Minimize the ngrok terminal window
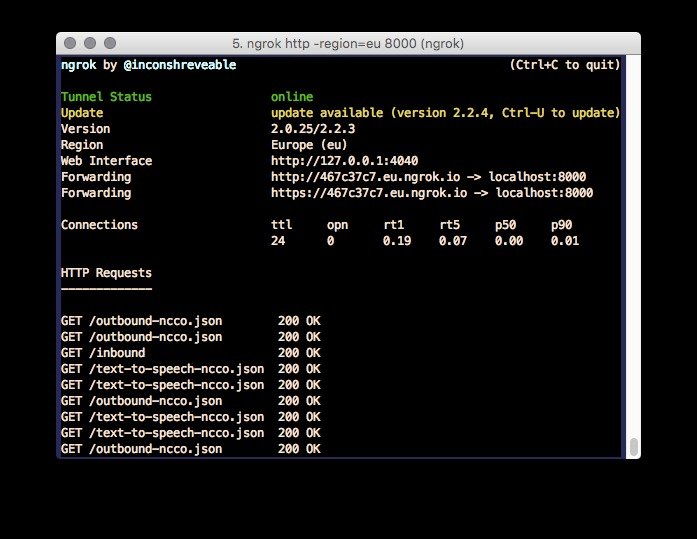The image size is (697, 539). point(90,43)
